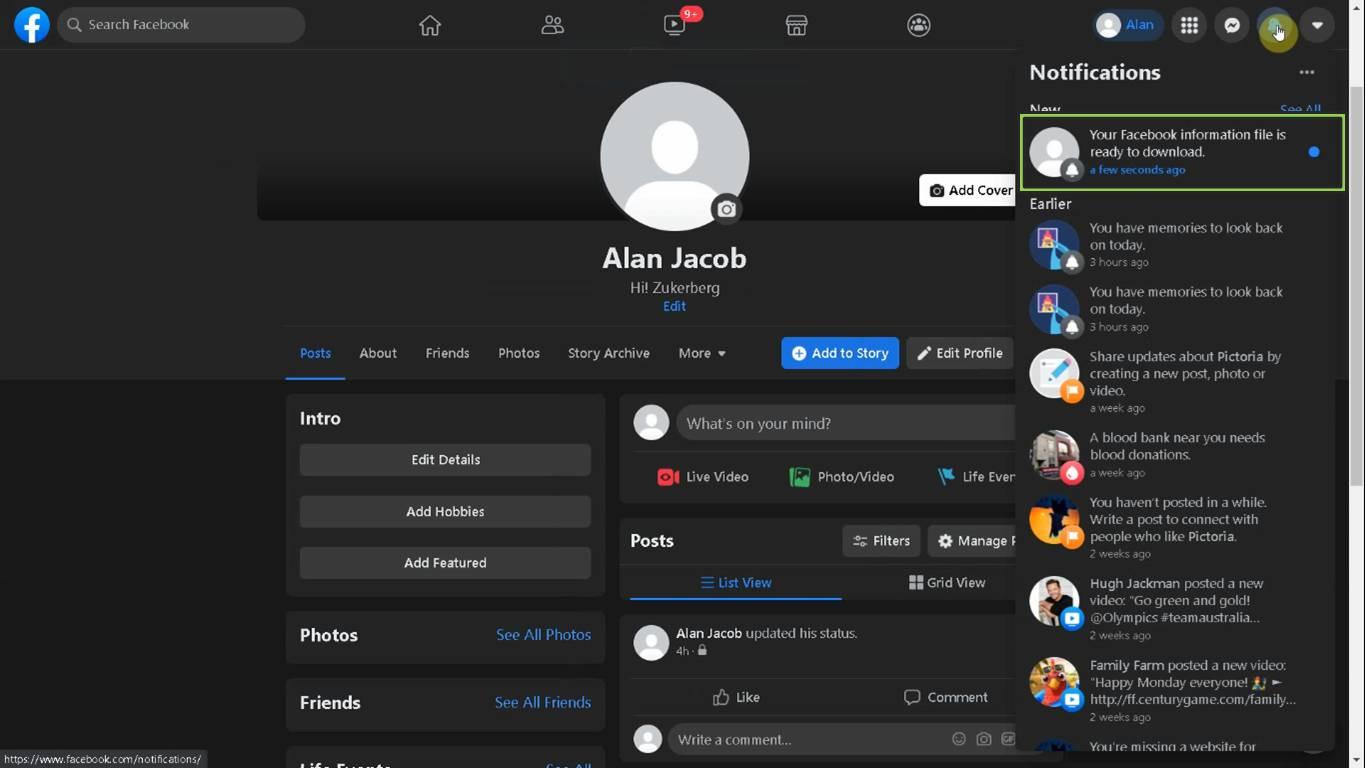Click the avatar beside the post composer

[x=651, y=423]
